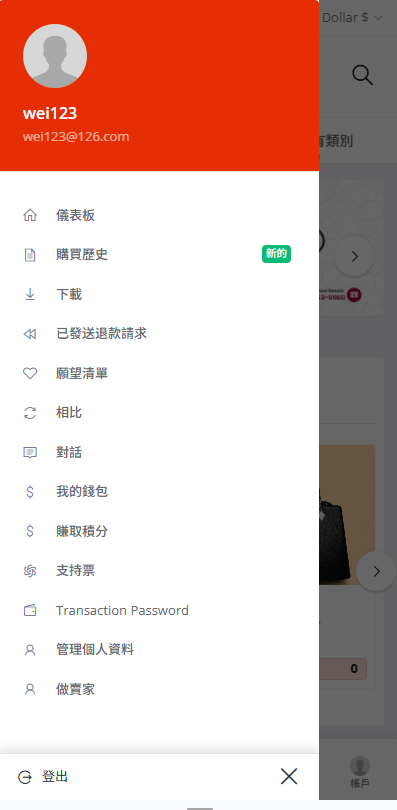Close the side menu with X

[x=289, y=776]
